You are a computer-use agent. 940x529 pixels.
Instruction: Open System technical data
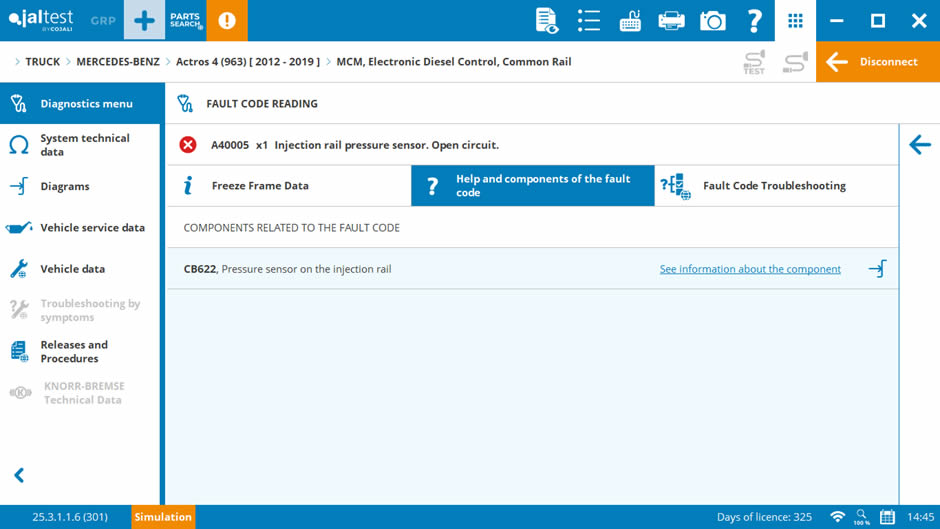tap(80, 145)
